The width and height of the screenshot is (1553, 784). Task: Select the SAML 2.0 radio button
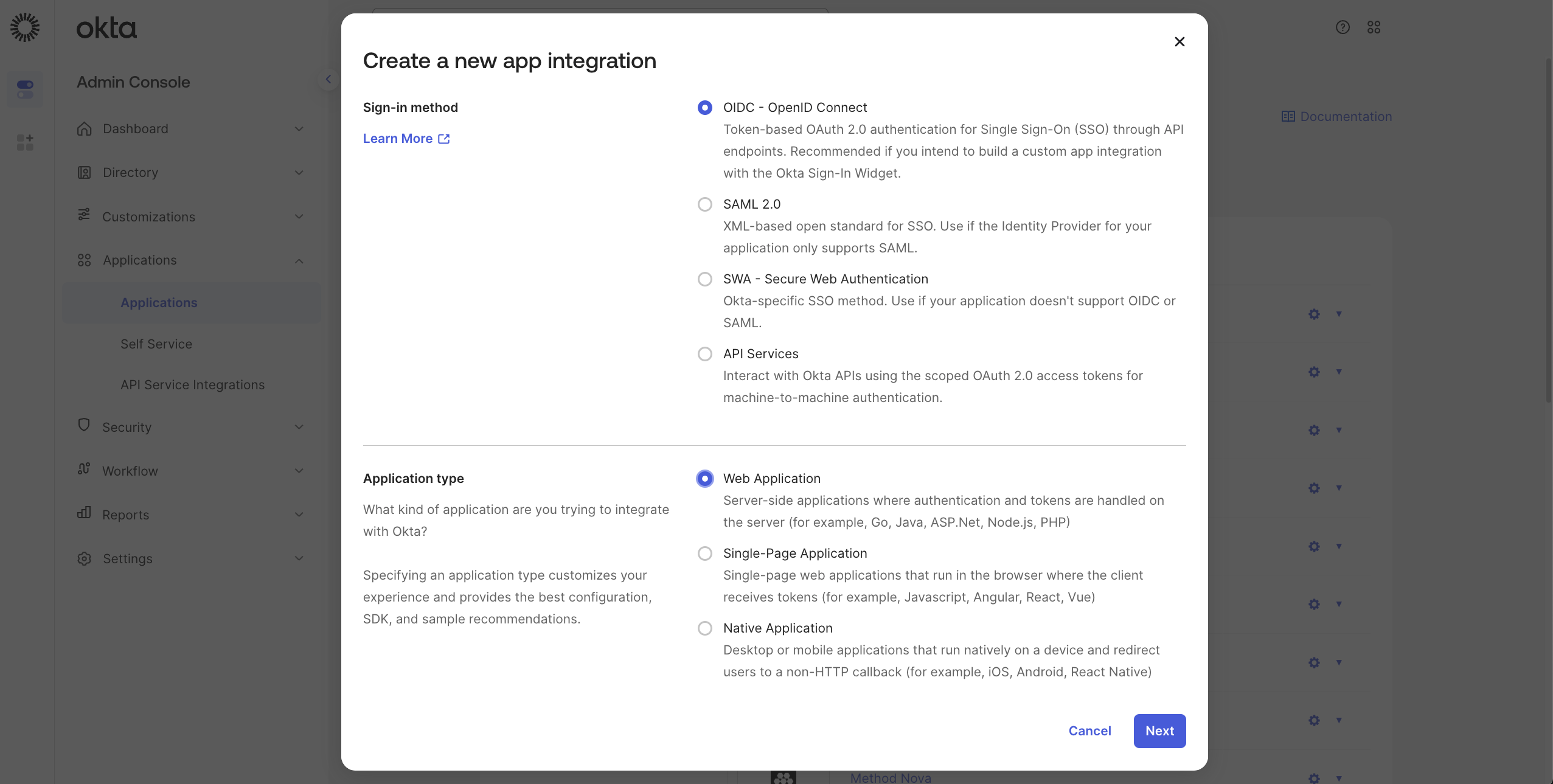[x=704, y=204]
